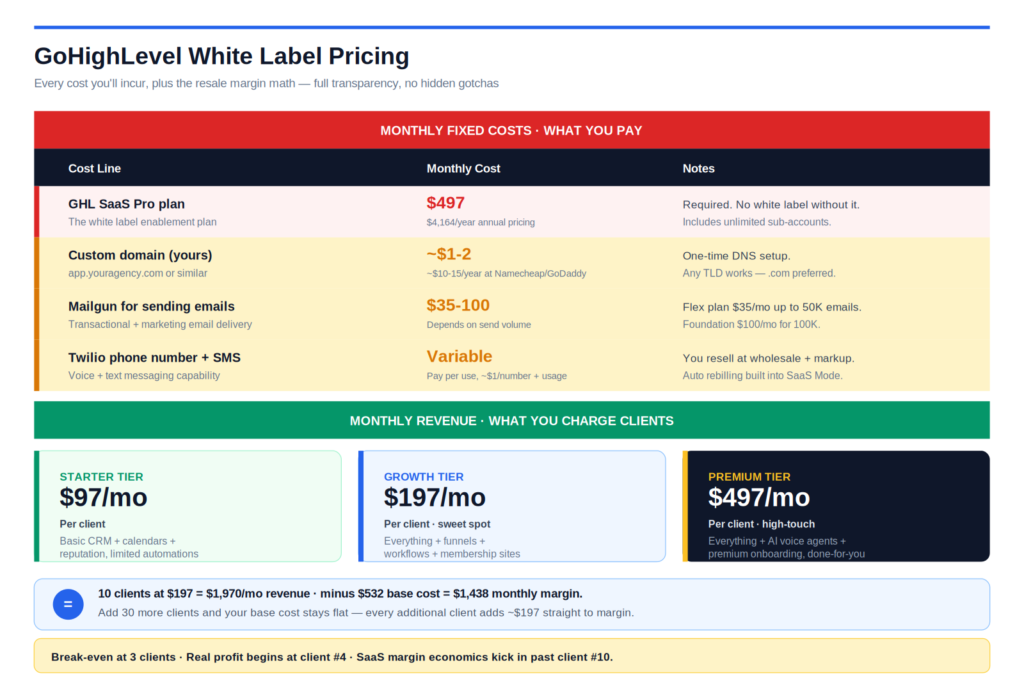Click 'Pay per use, ~$1/number + usage' text

point(496,376)
